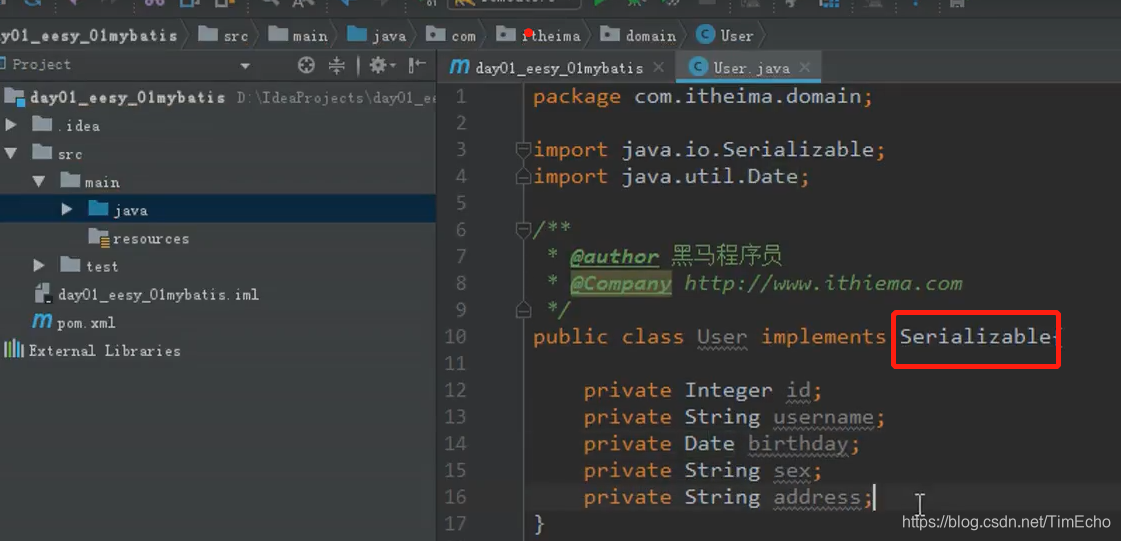Viewport: 1121px width, 541px height.
Task: Close the day01_eesy_01mybatis tab
Action: (x=658, y=68)
